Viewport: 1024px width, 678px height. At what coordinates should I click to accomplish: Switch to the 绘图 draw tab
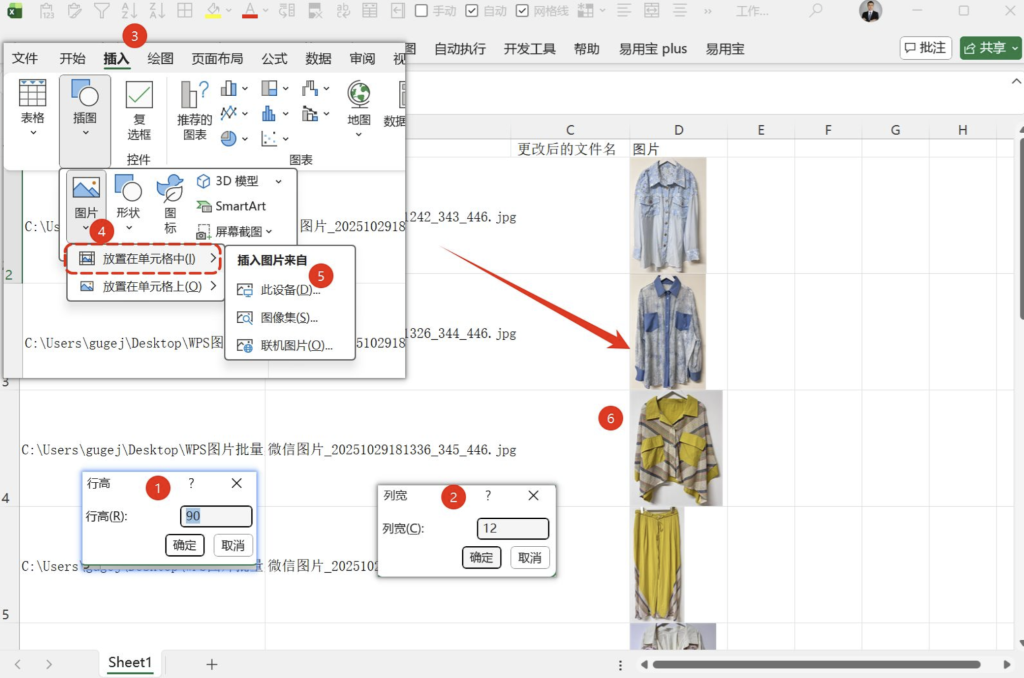tap(160, 58)
